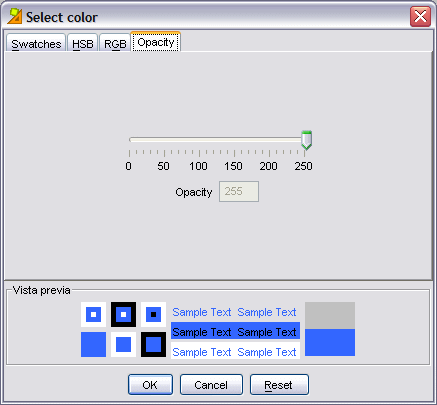Click slider track near the 100 mark

pyautogui.click(x=199, y=140)
